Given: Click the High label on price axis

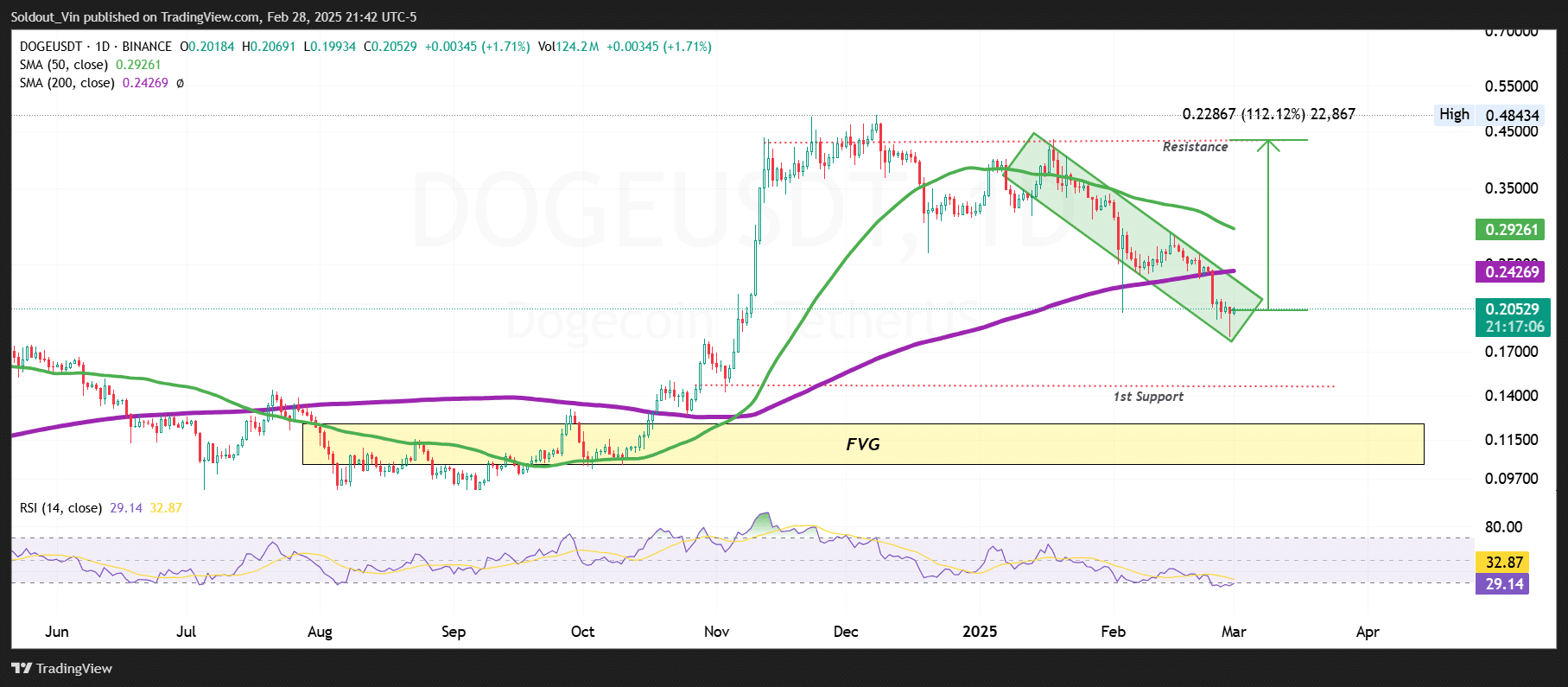Looking at the screenshot, I should click(1454, 114).
